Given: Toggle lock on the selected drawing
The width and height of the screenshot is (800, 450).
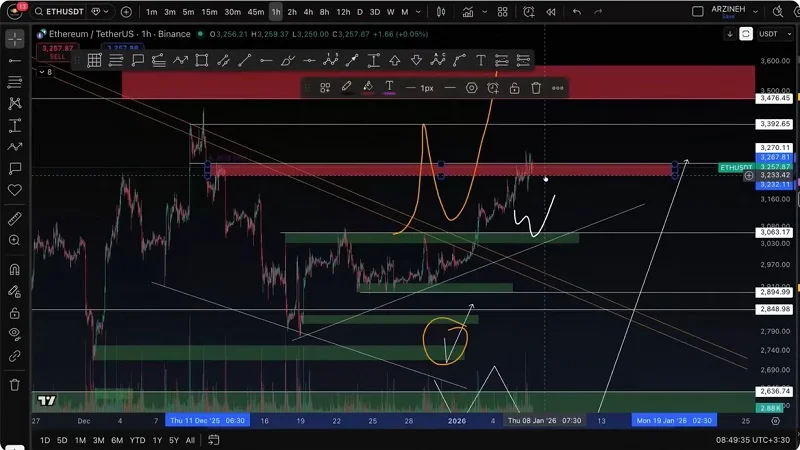Looking at the screenshot, I should pyautogui.click(x=514, y=88).
